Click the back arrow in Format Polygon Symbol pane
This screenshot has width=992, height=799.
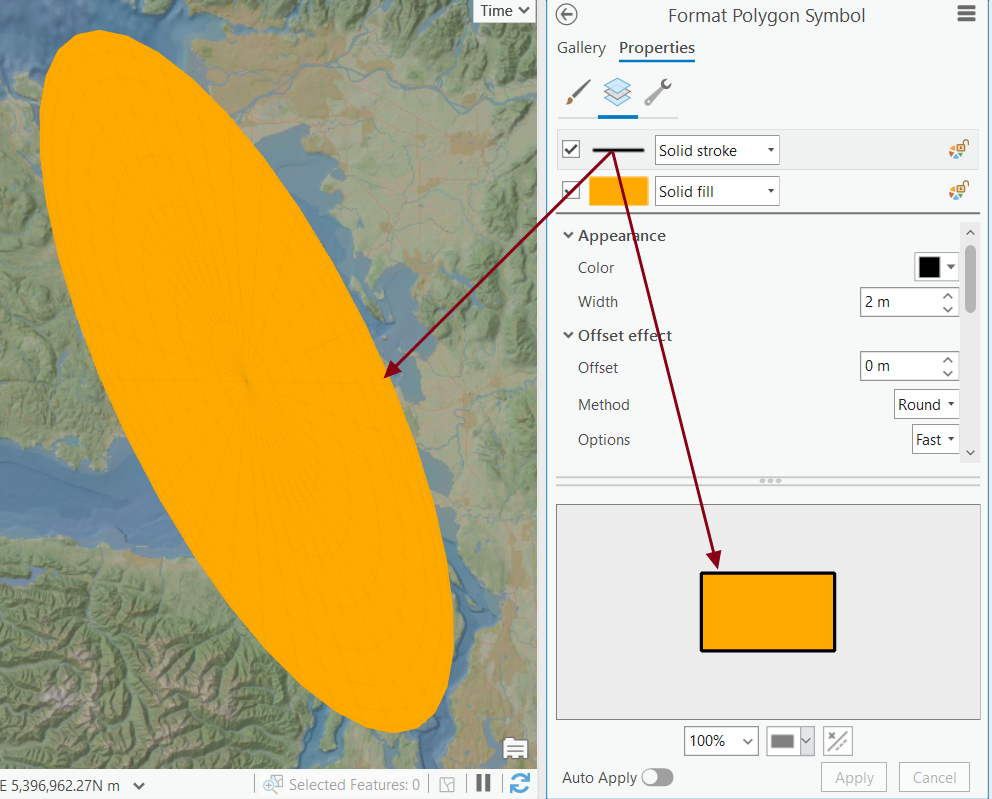(x=567, y=15)
